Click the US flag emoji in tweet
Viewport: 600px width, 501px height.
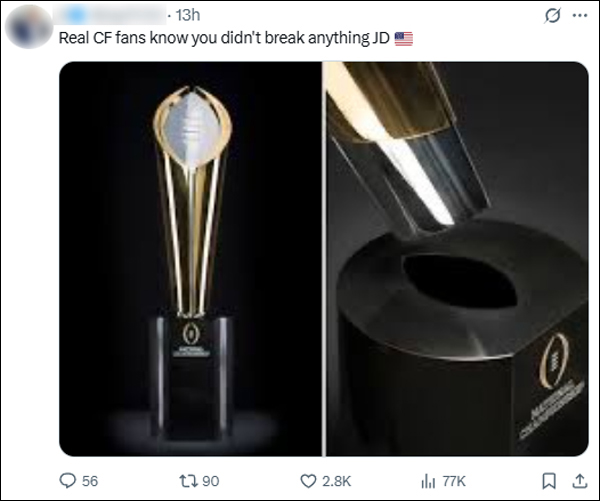(x=403, y=39)
